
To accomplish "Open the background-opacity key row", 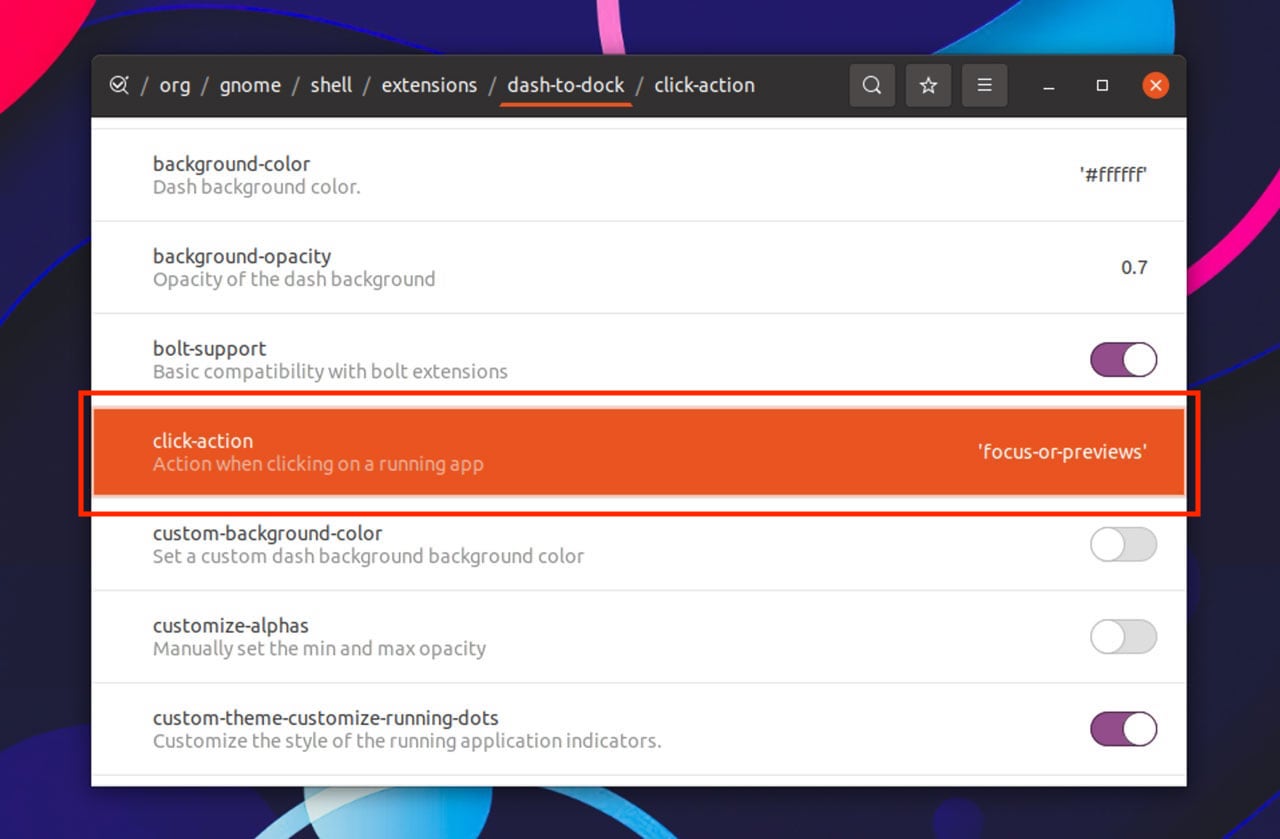I will (639, 268).
